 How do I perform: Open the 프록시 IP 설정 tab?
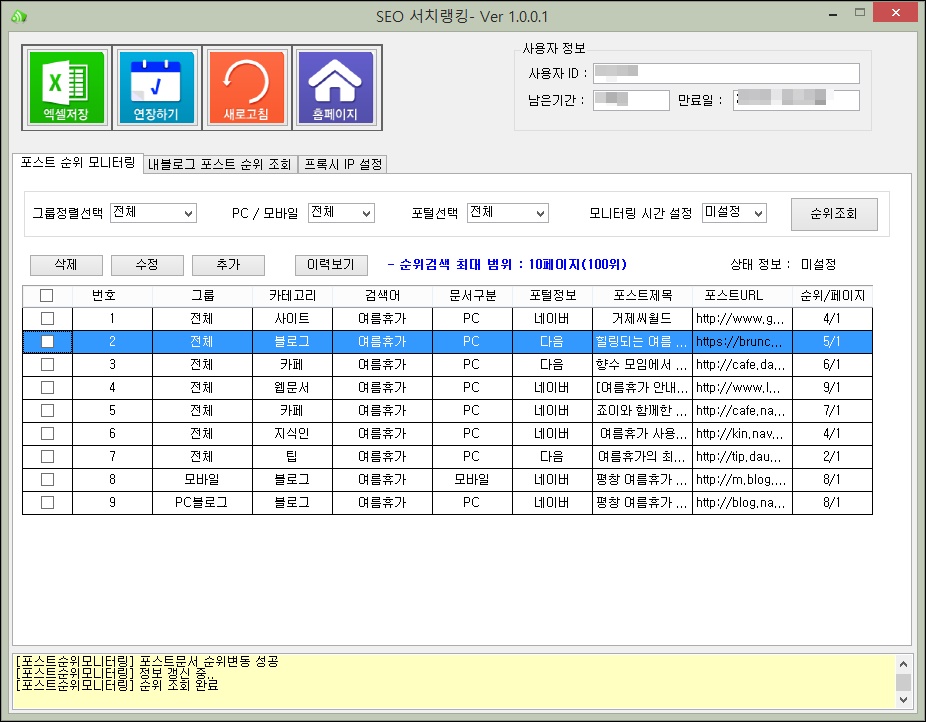343,165
